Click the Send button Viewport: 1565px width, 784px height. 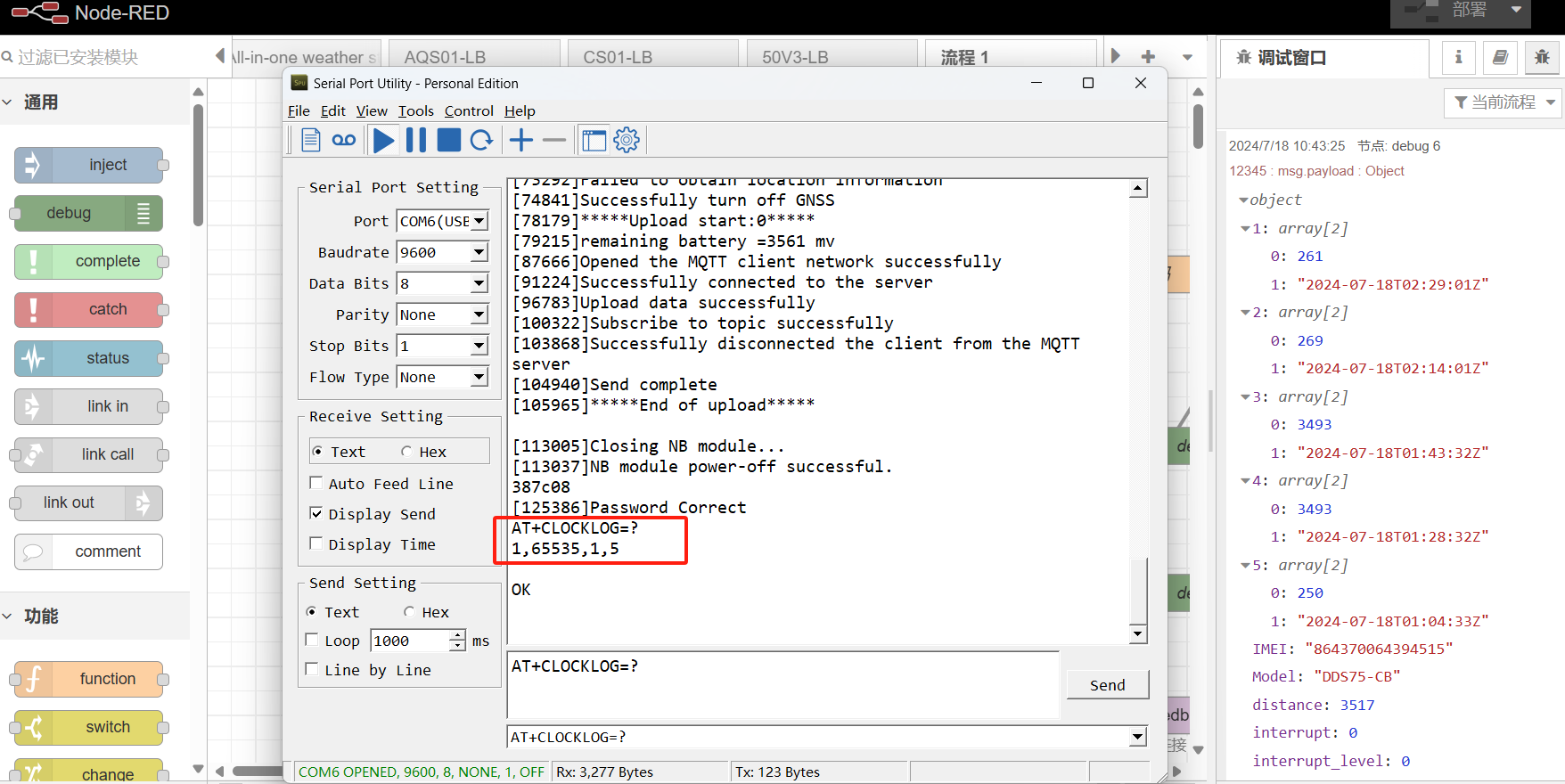coord(1108,685)
